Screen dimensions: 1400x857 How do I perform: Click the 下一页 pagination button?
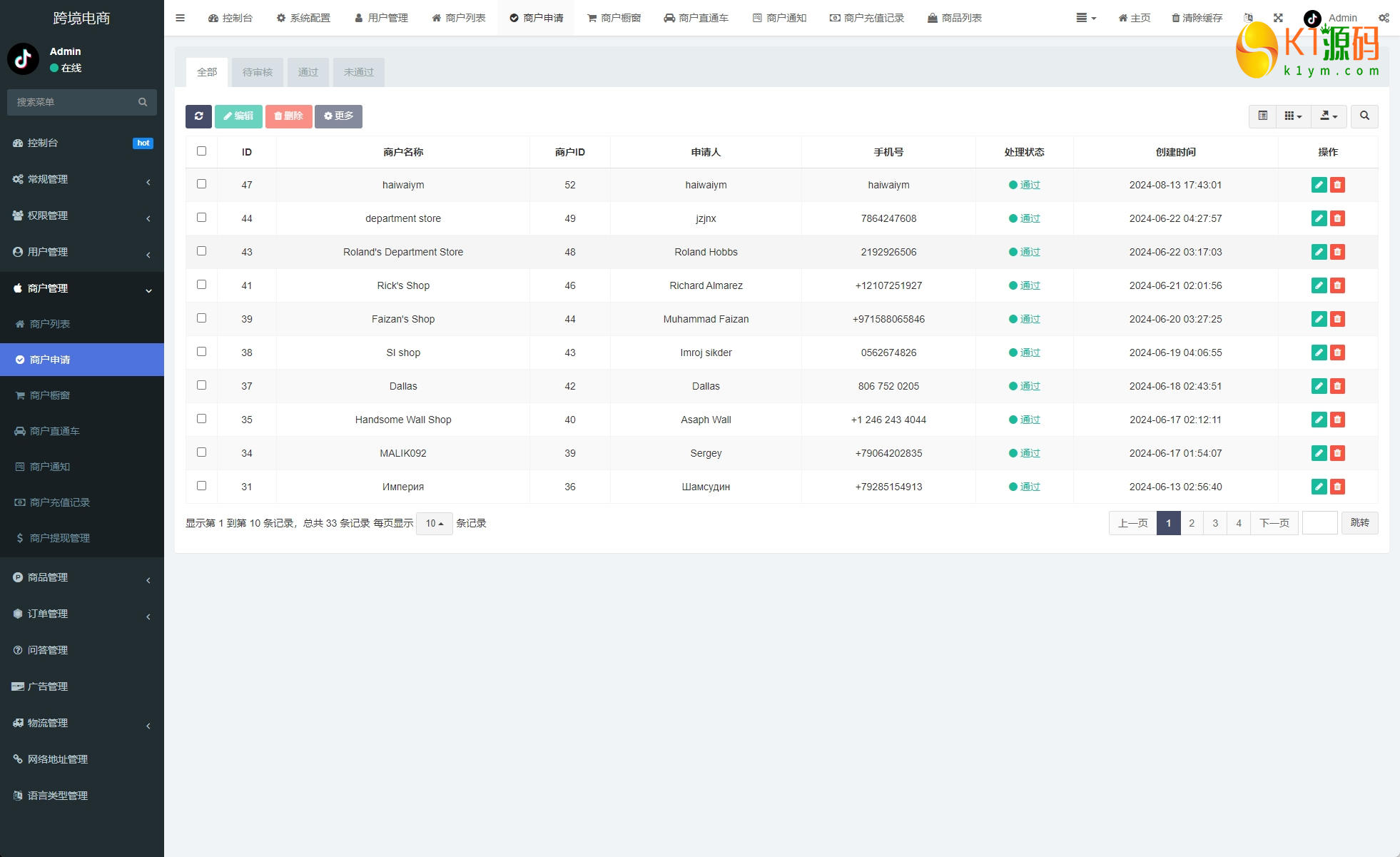point(1274,523)
